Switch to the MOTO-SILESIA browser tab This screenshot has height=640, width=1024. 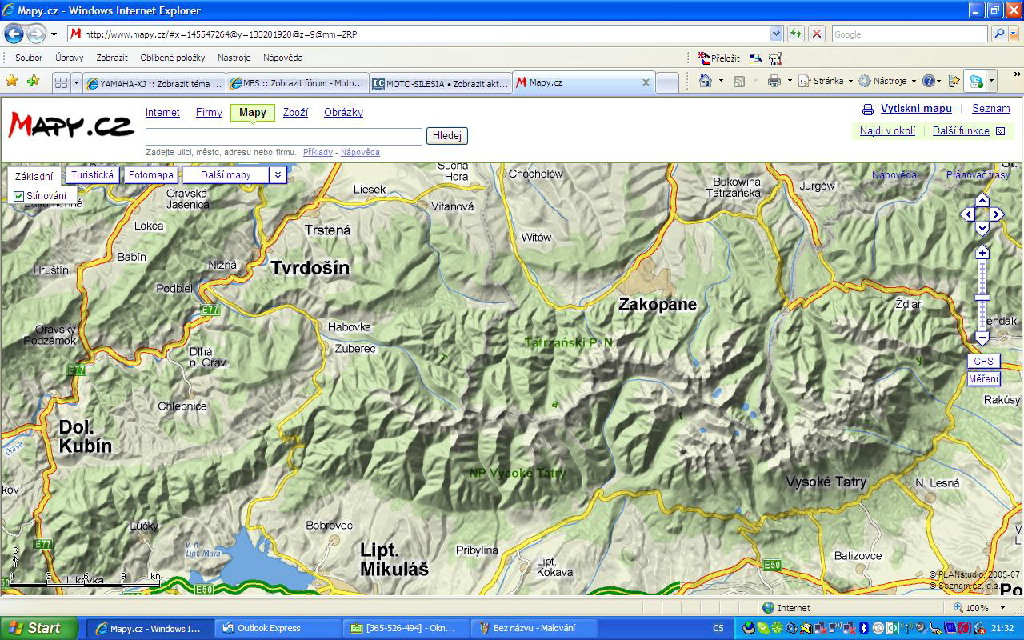(x=440, y=83)
